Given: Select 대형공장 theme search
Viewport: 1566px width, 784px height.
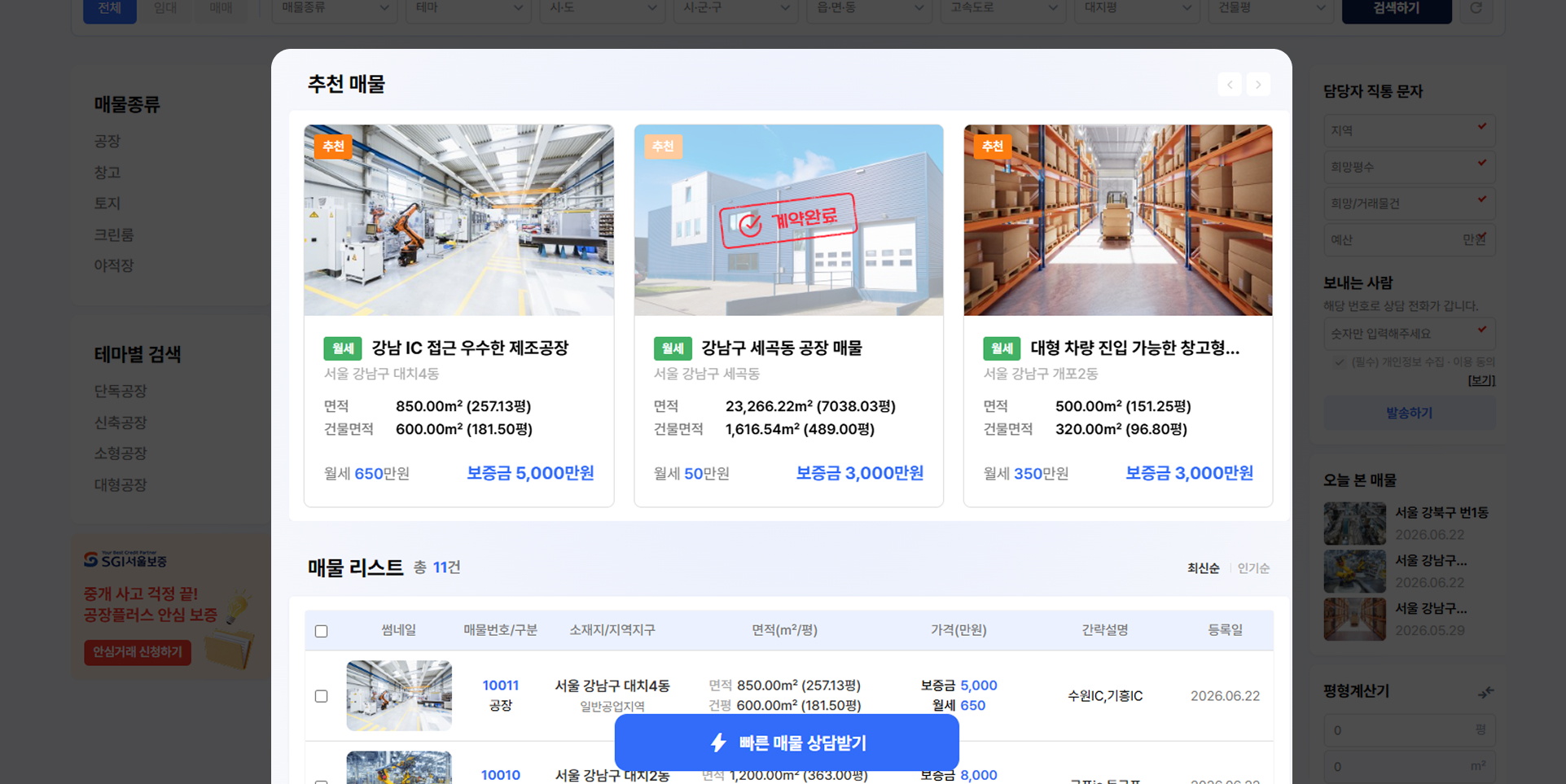Looking at the screenshot, I should [121, 485].
